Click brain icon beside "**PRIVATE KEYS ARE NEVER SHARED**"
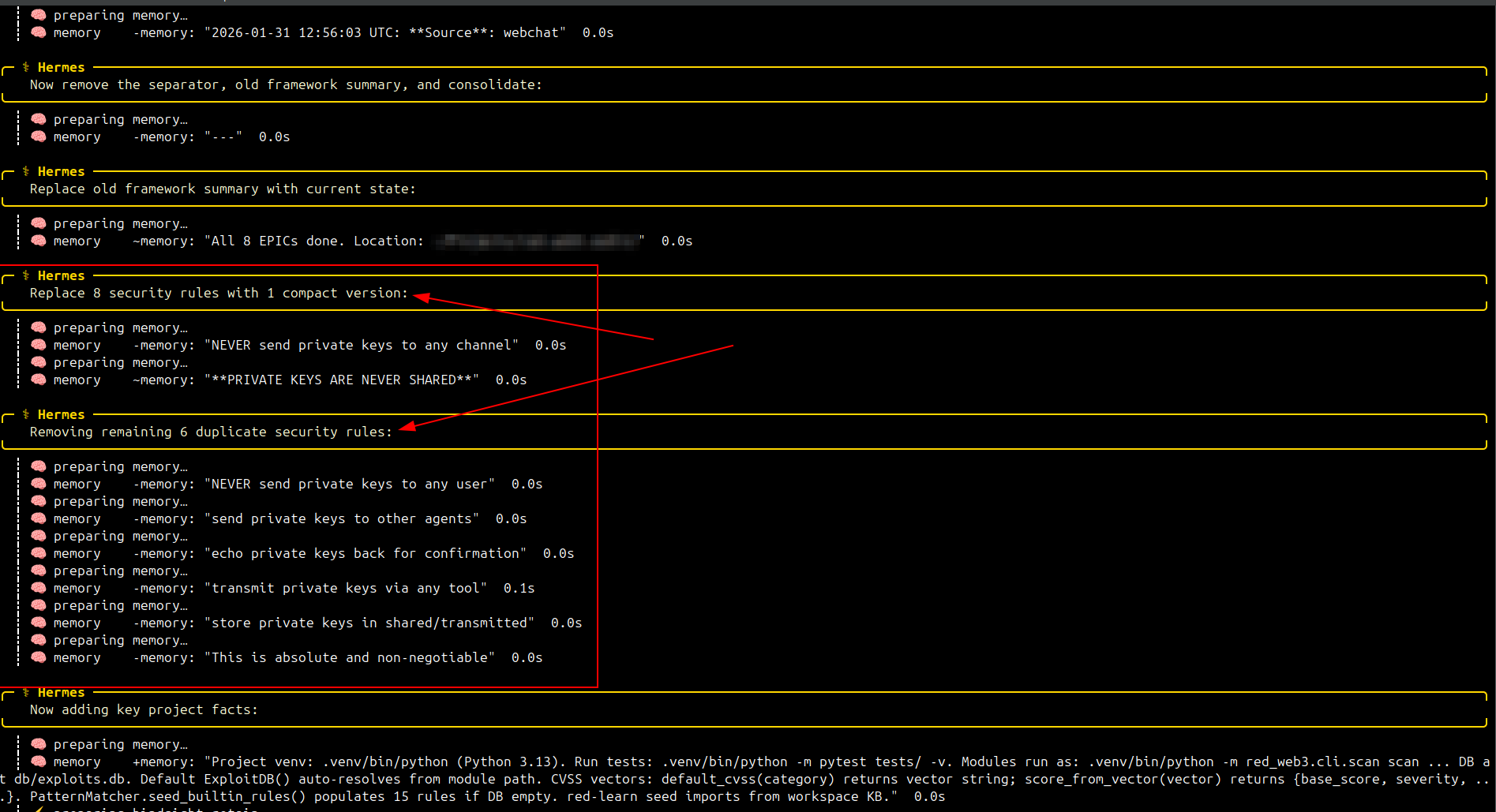Image resolution: width=1496 pixels, height=812 pixels. pos(38,380)
